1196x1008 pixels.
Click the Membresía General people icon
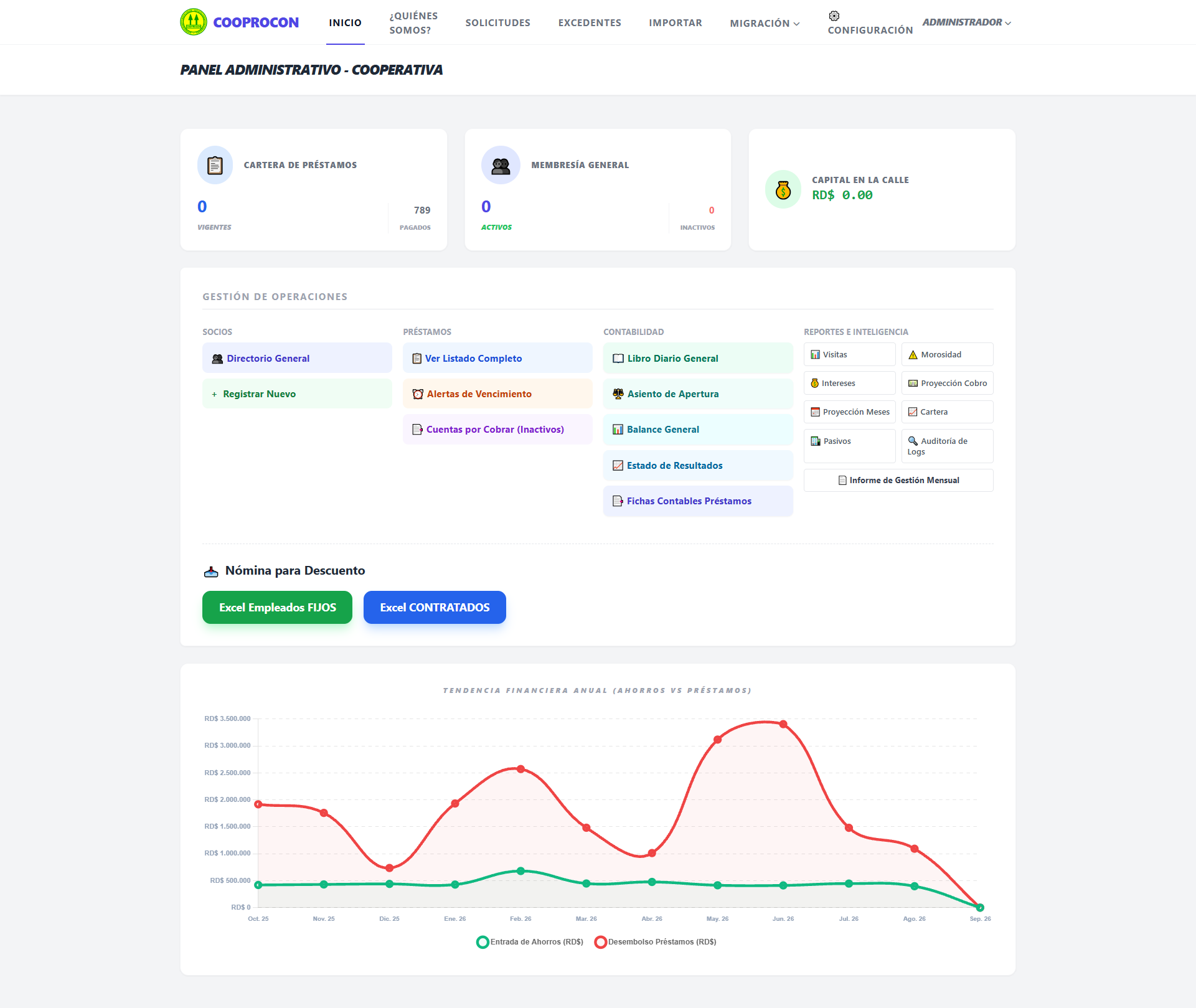pyautogui.click(x=501, y=165)
